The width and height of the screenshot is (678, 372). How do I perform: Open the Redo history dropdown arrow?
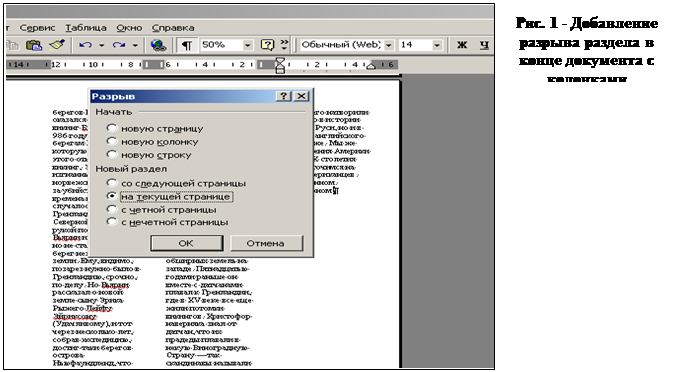pos(135,45)
